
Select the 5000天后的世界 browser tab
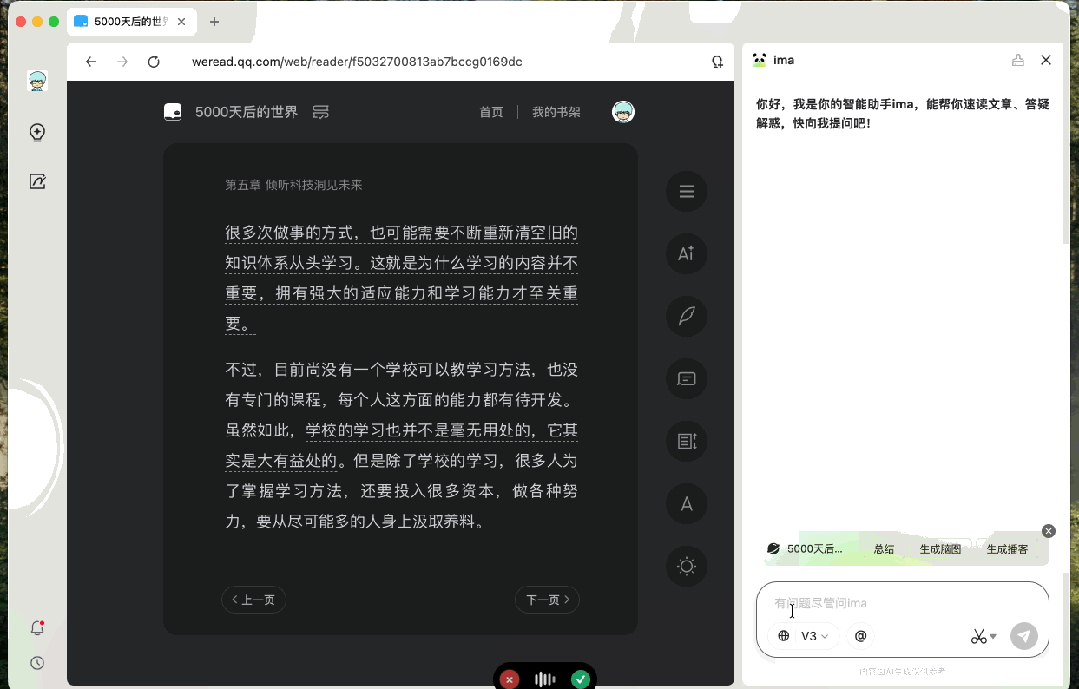coord(131,21)
